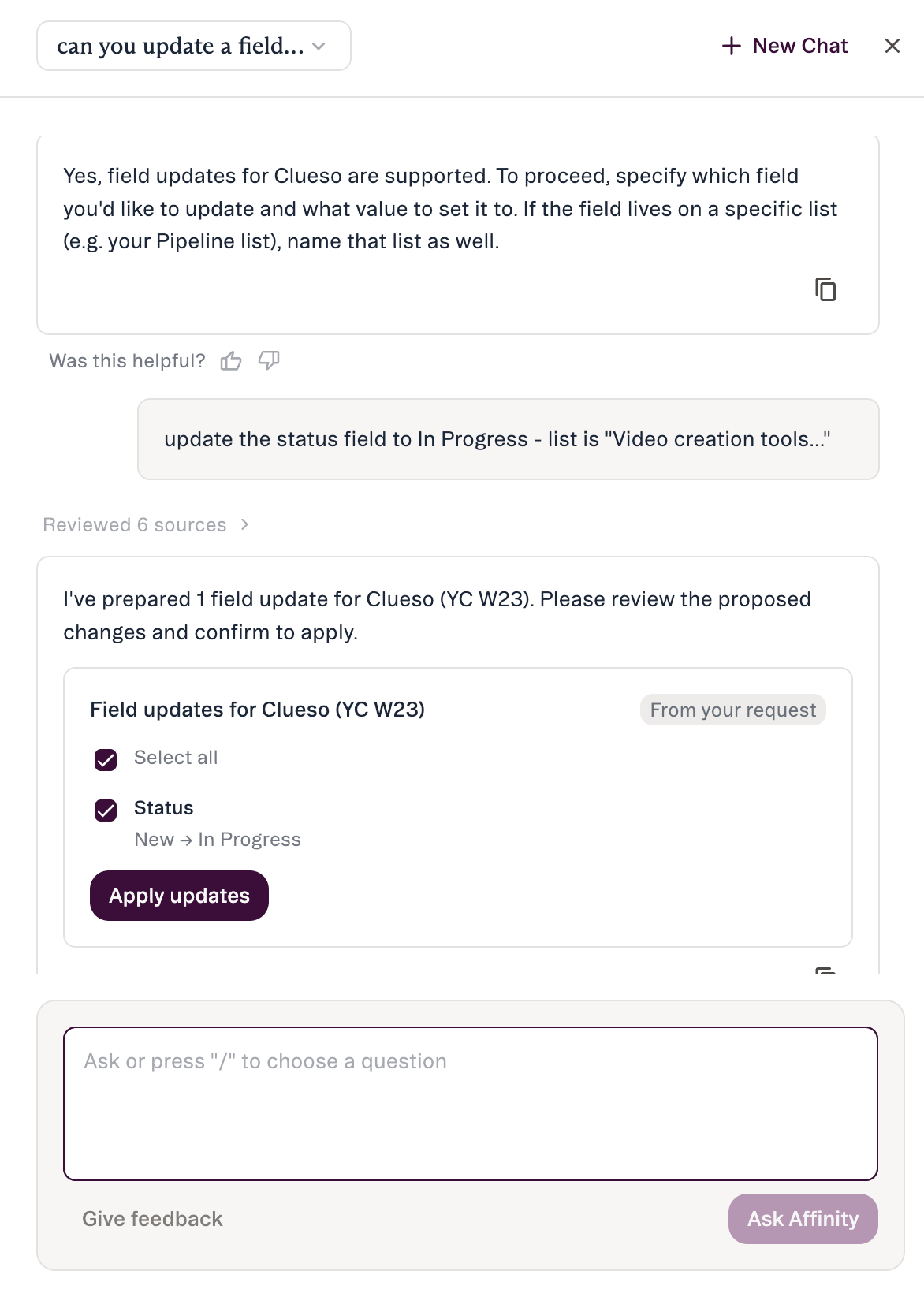Click the plus icon beside New Chat

tap(732, 46)
